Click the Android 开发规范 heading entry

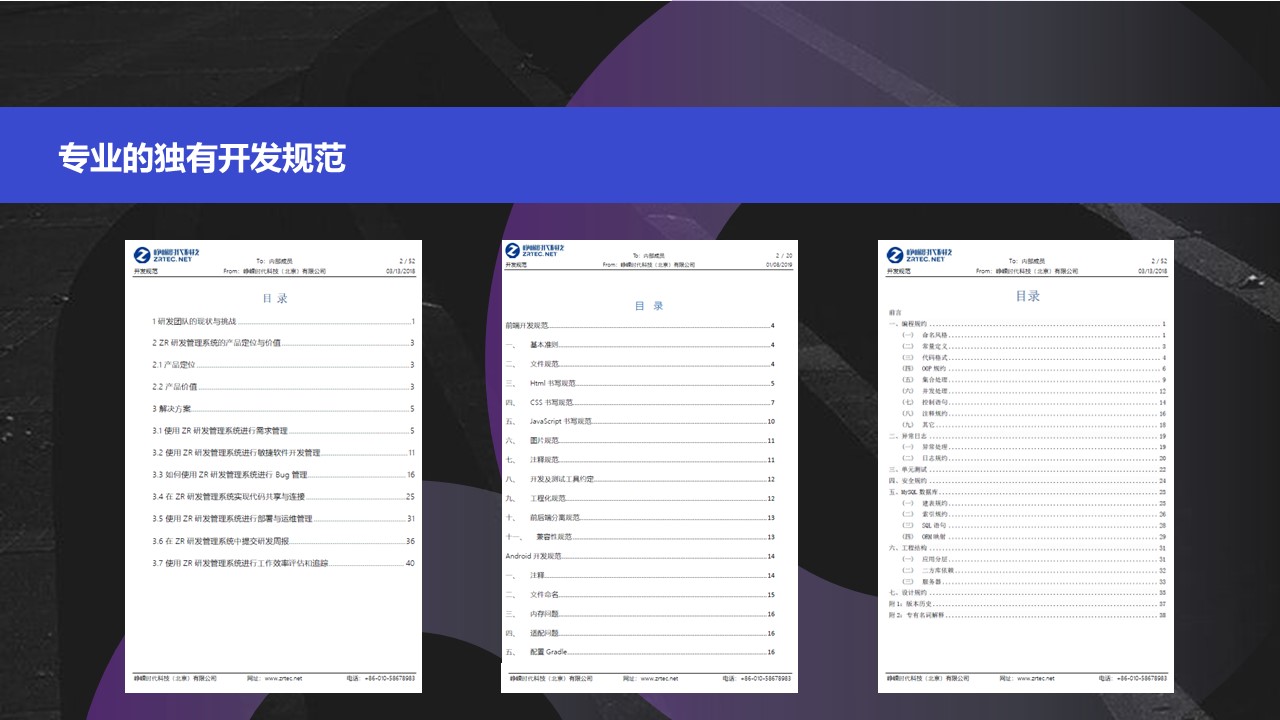(640, 556)
